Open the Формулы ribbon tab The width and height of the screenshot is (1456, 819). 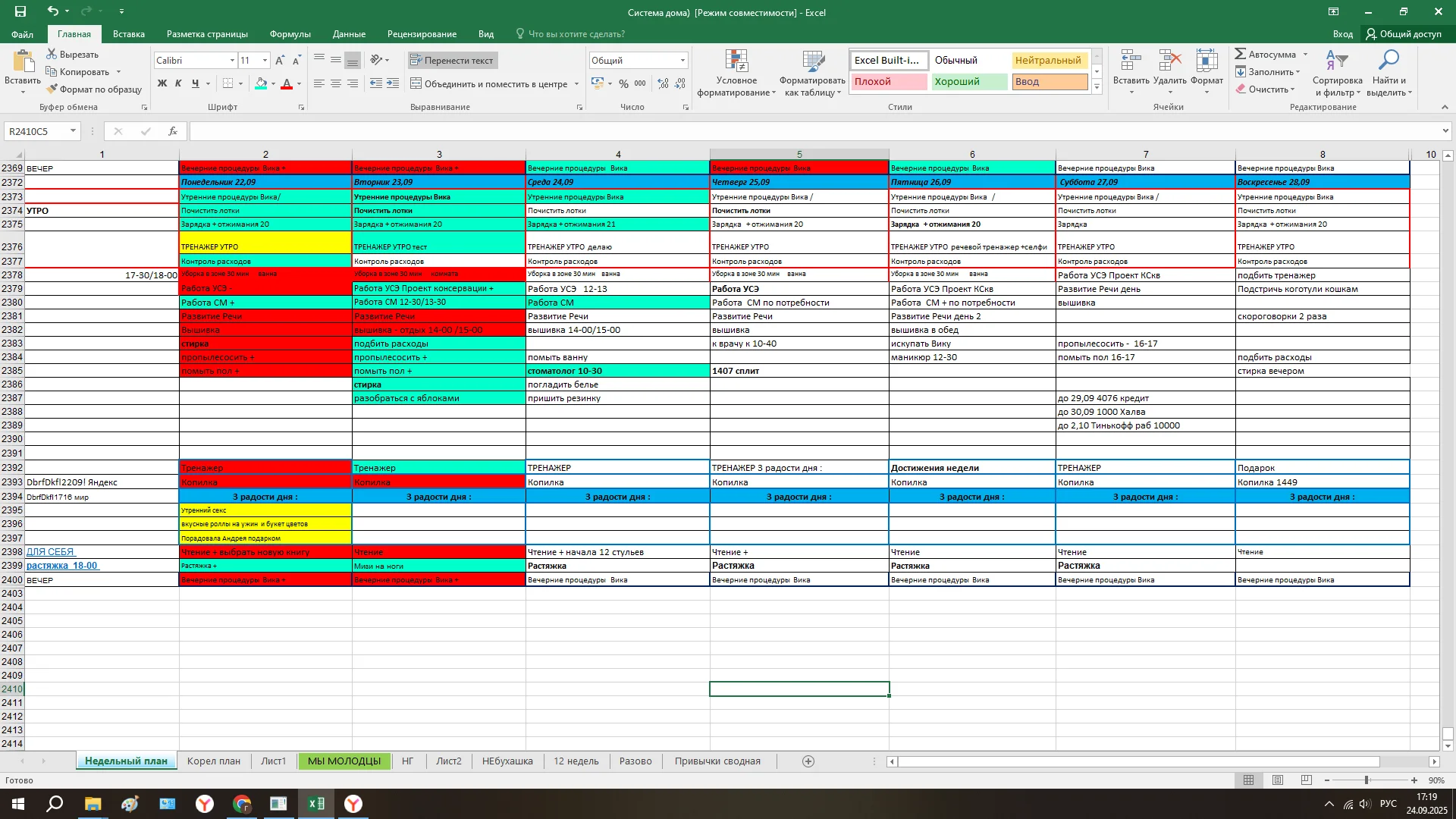pos(290,34)
